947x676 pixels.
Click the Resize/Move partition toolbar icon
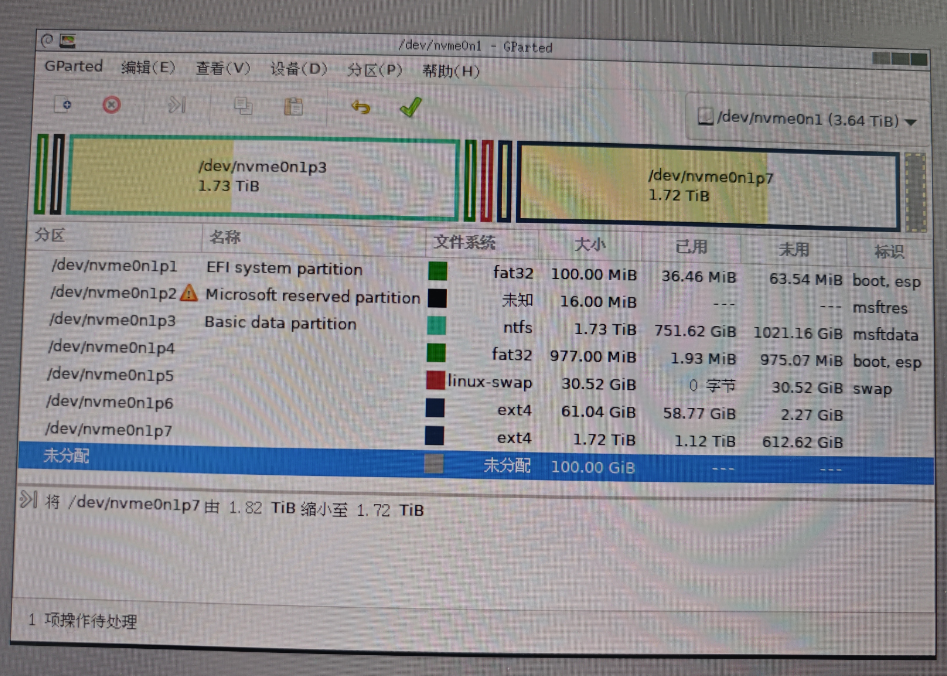pyautogui.click(x=176, y=106)
